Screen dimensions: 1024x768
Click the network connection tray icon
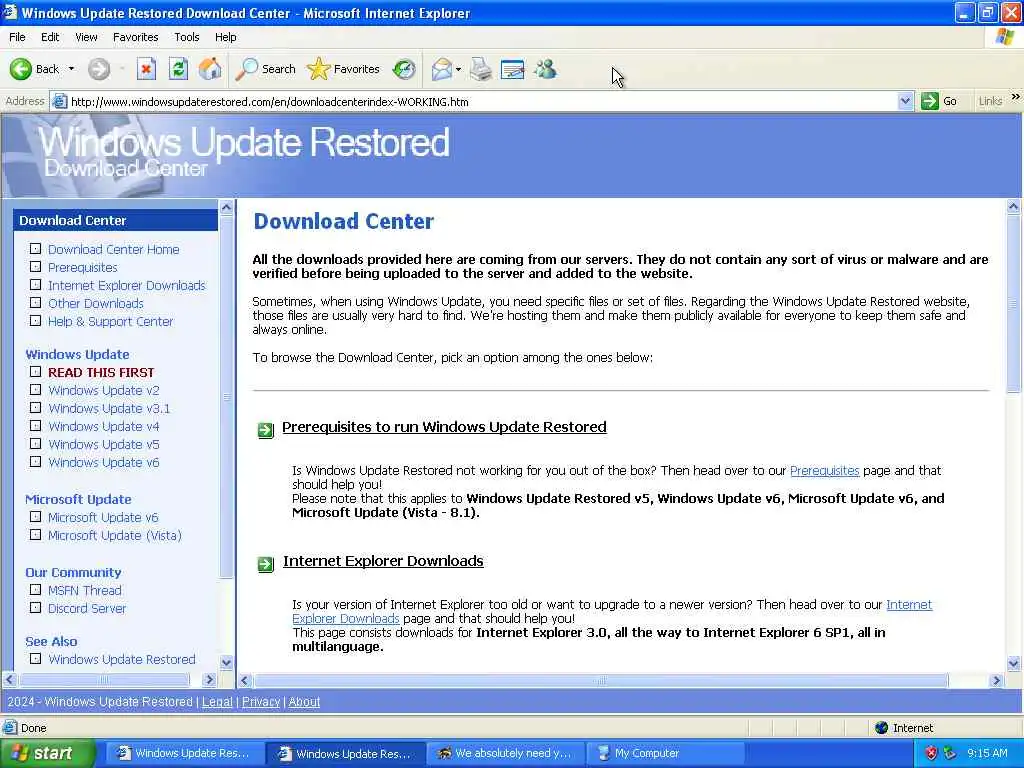coord(950,753)
